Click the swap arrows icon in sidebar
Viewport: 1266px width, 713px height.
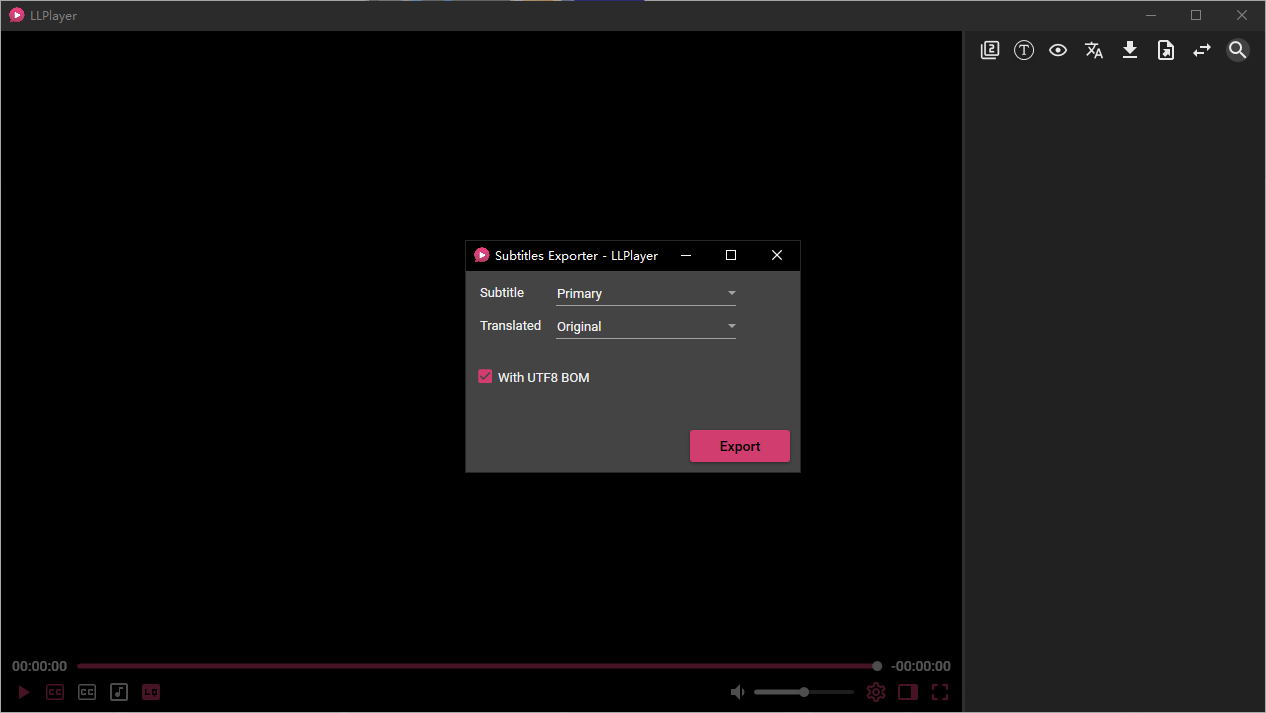click(1202, 50)
